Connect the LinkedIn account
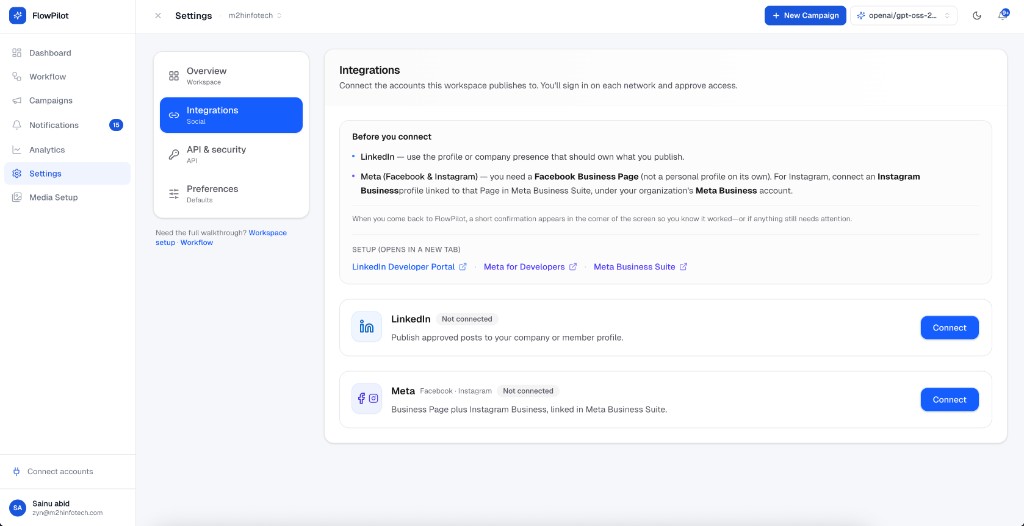The height and width of the screenshot is (526, 1024). pos(950,327)
